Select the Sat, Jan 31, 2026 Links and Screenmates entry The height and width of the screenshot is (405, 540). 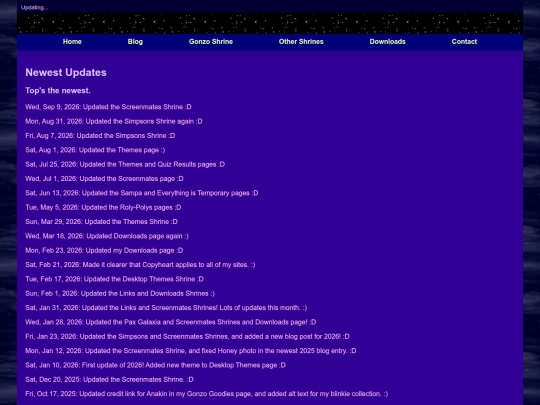166,308
